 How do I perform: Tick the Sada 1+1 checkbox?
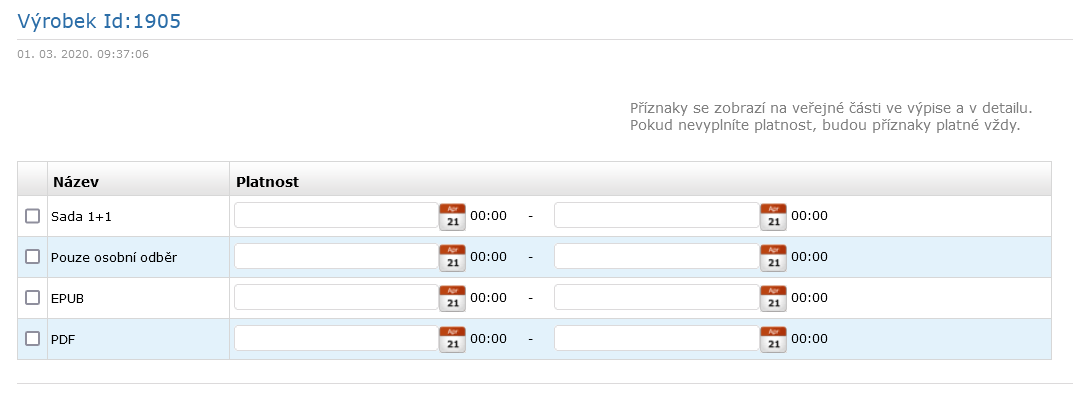click(x=33, y=216)
